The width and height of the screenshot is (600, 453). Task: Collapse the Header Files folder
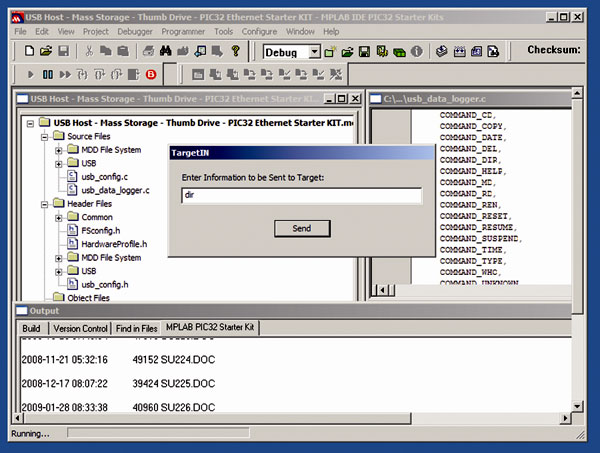click(x=44, y=204)
